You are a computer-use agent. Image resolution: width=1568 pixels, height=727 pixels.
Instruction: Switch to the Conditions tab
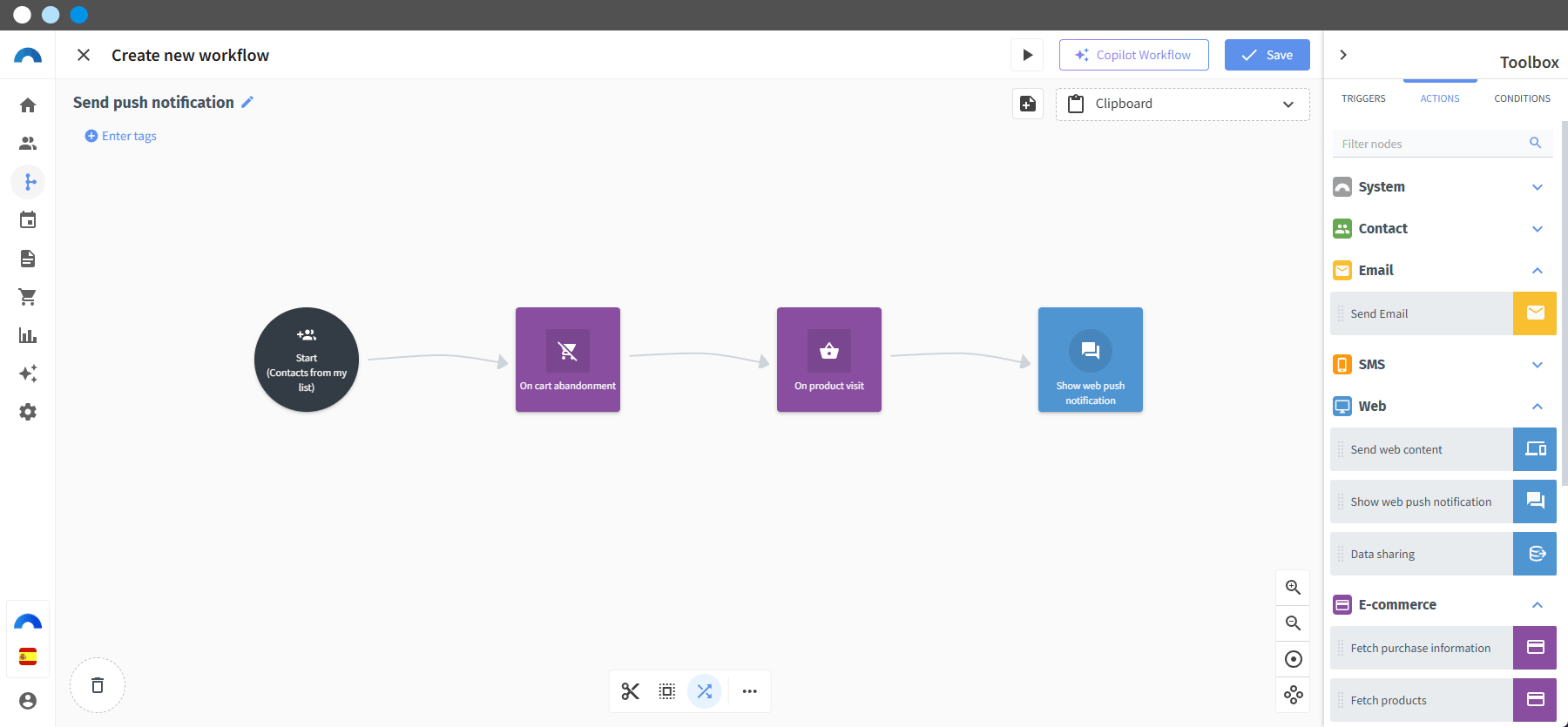(1522, 98)
